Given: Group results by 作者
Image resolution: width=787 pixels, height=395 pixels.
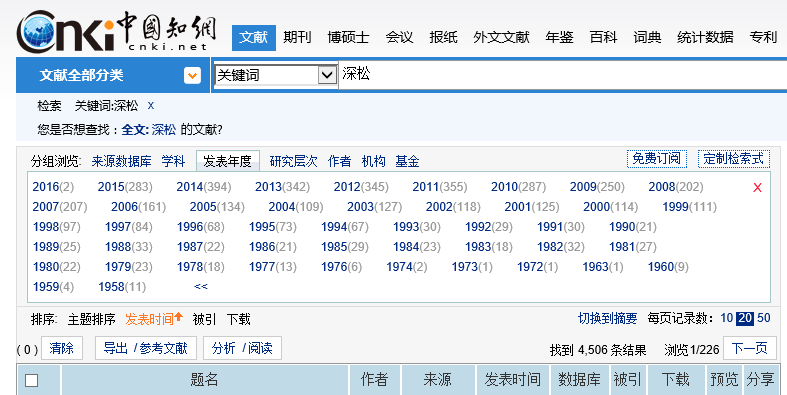Looking at the screenshot, I should 340,161.
